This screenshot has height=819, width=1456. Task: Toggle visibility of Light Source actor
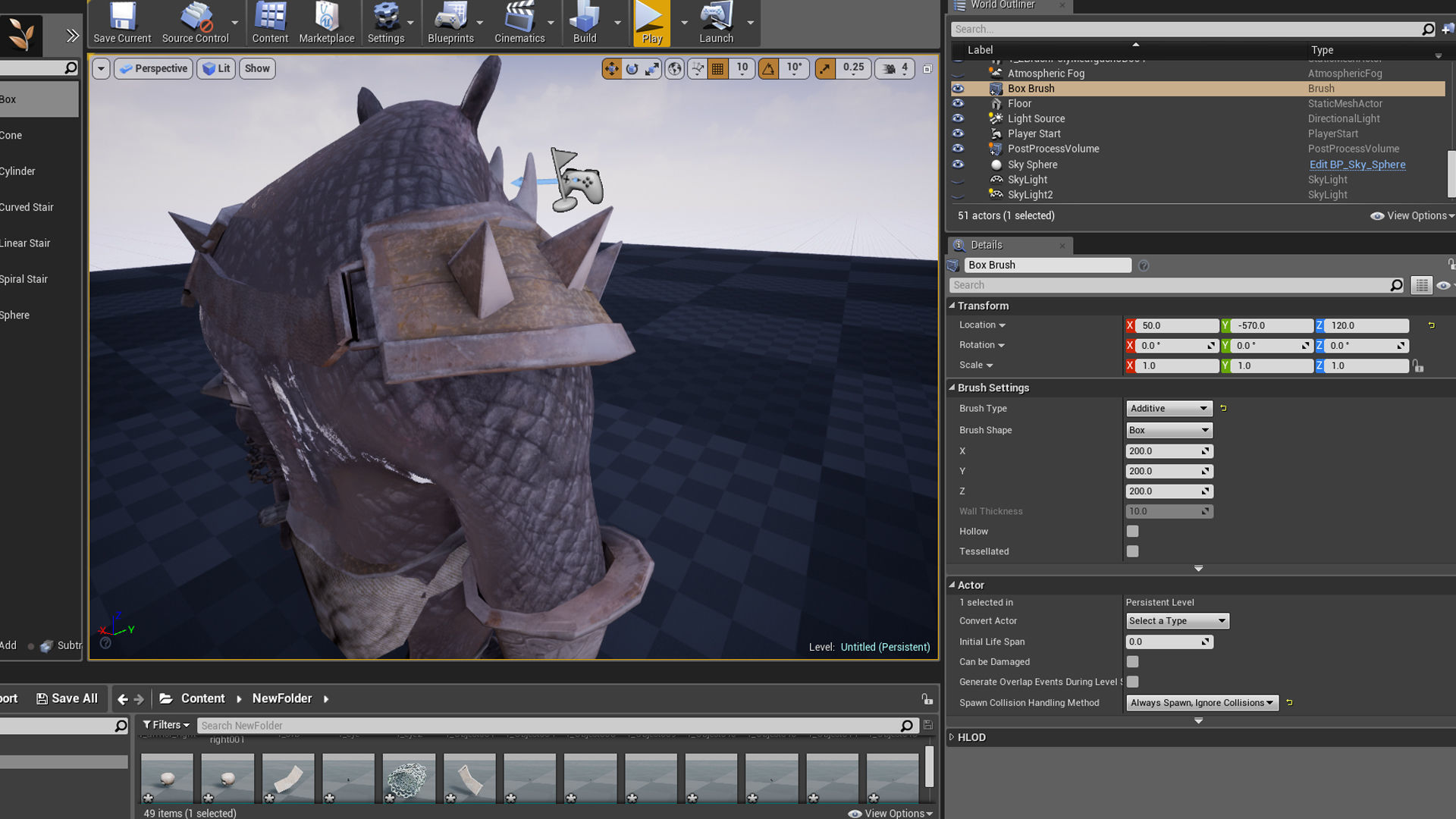pyautogui.click(x=958, y=118)
